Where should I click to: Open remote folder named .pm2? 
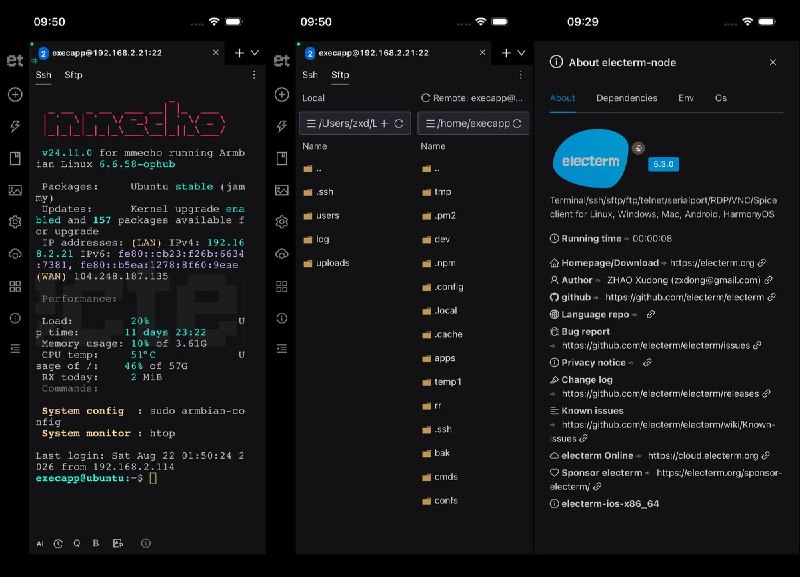(x=439, y=215)
